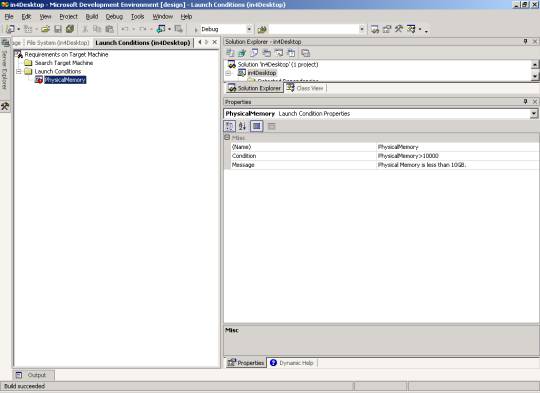Click the (Name) property row
The image size is (540, 393).
385,147
